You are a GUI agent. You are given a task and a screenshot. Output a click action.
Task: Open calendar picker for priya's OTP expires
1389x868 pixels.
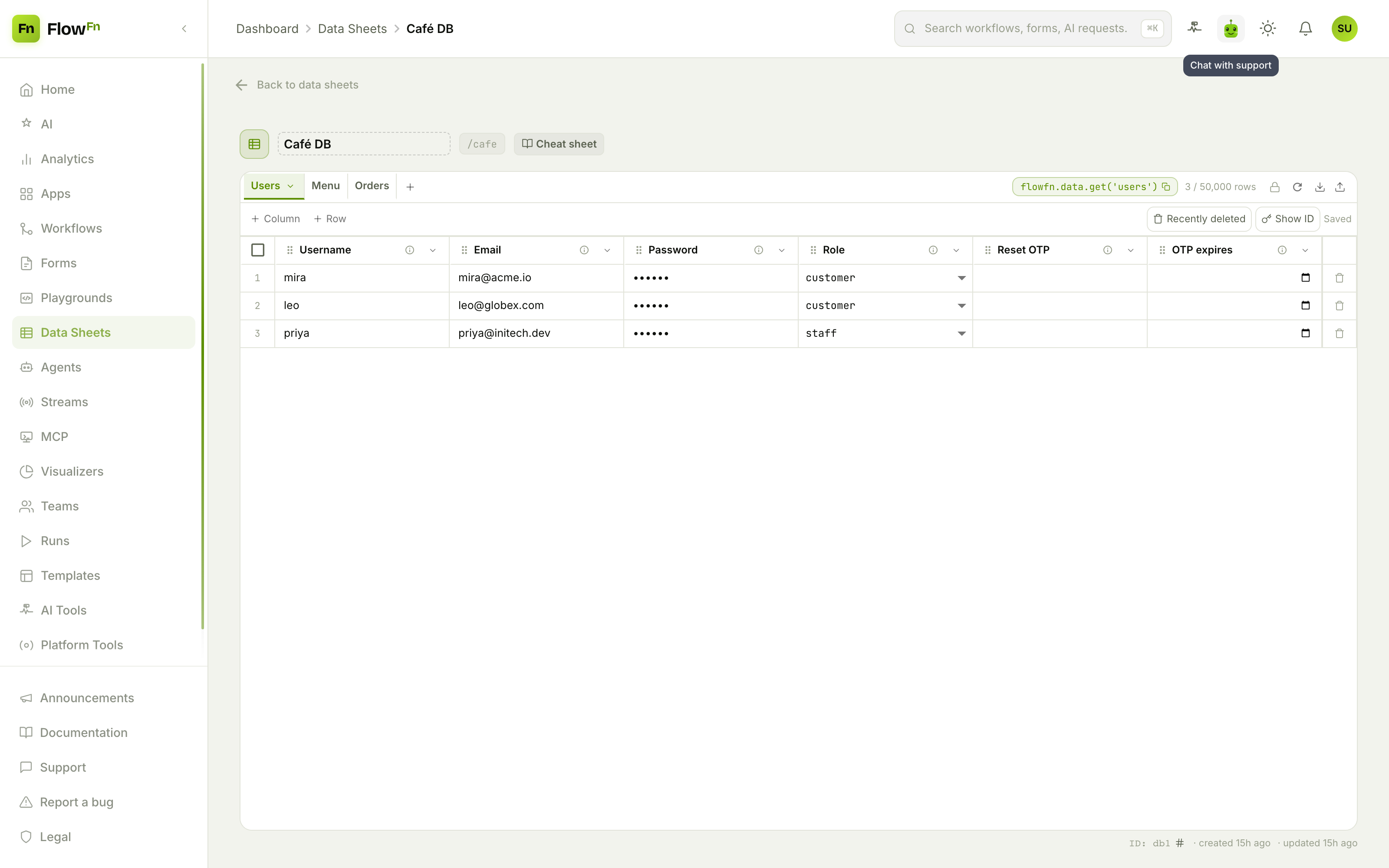click(x=1306, y=333)
